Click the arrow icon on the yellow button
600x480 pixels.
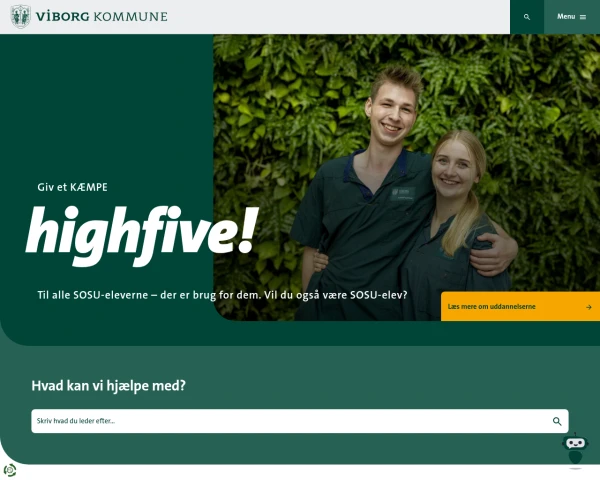589,307
